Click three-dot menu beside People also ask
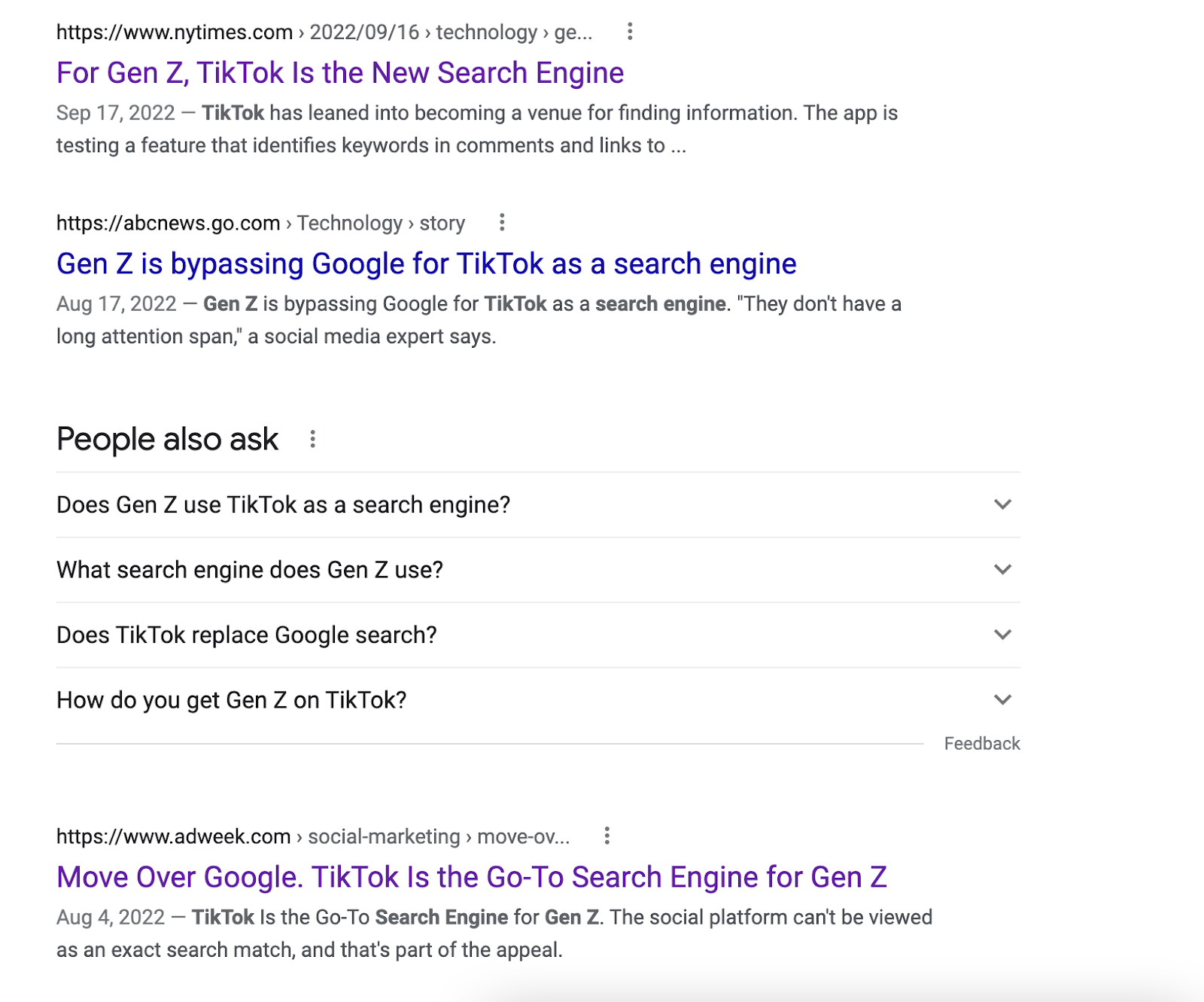 point(313,440)
